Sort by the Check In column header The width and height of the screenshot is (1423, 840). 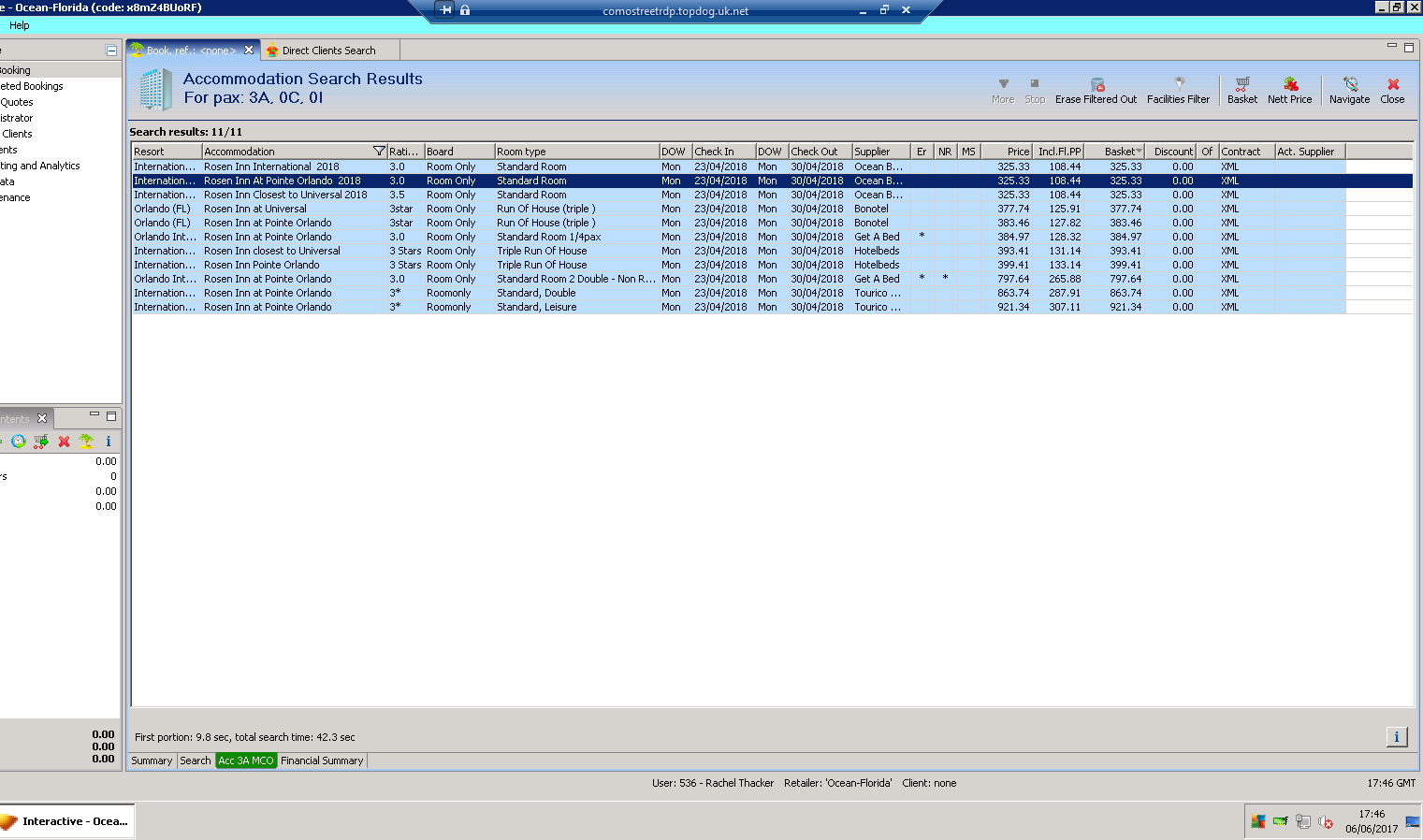(x=723, y=152)
